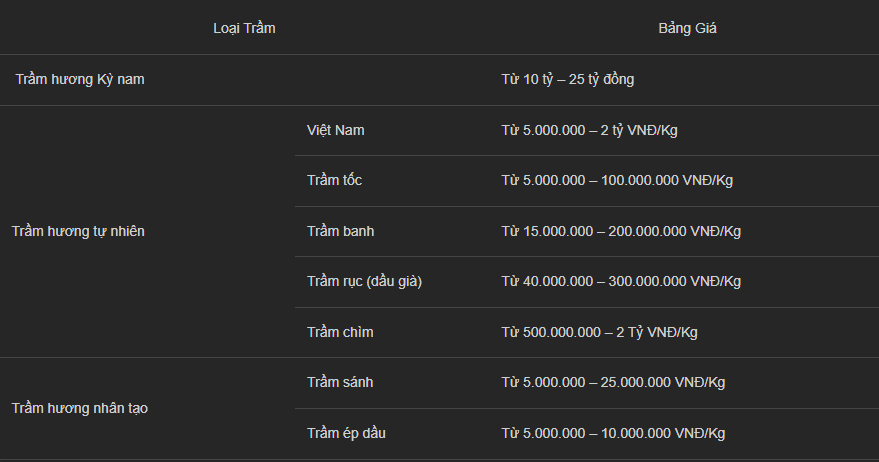Select price Từ 5.000.000 – 25.000.000 VNĐ/Kg

[613, 382]
